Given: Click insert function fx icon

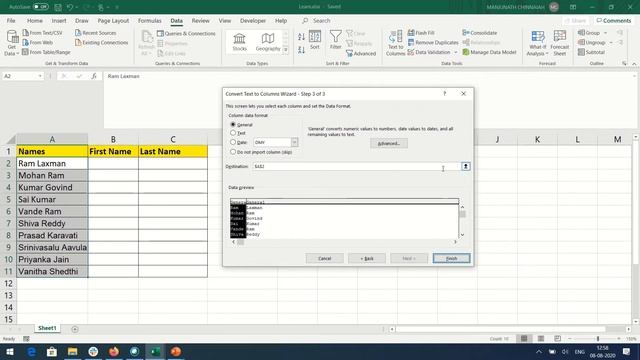Looking at the screenshot, I should 94,76.
